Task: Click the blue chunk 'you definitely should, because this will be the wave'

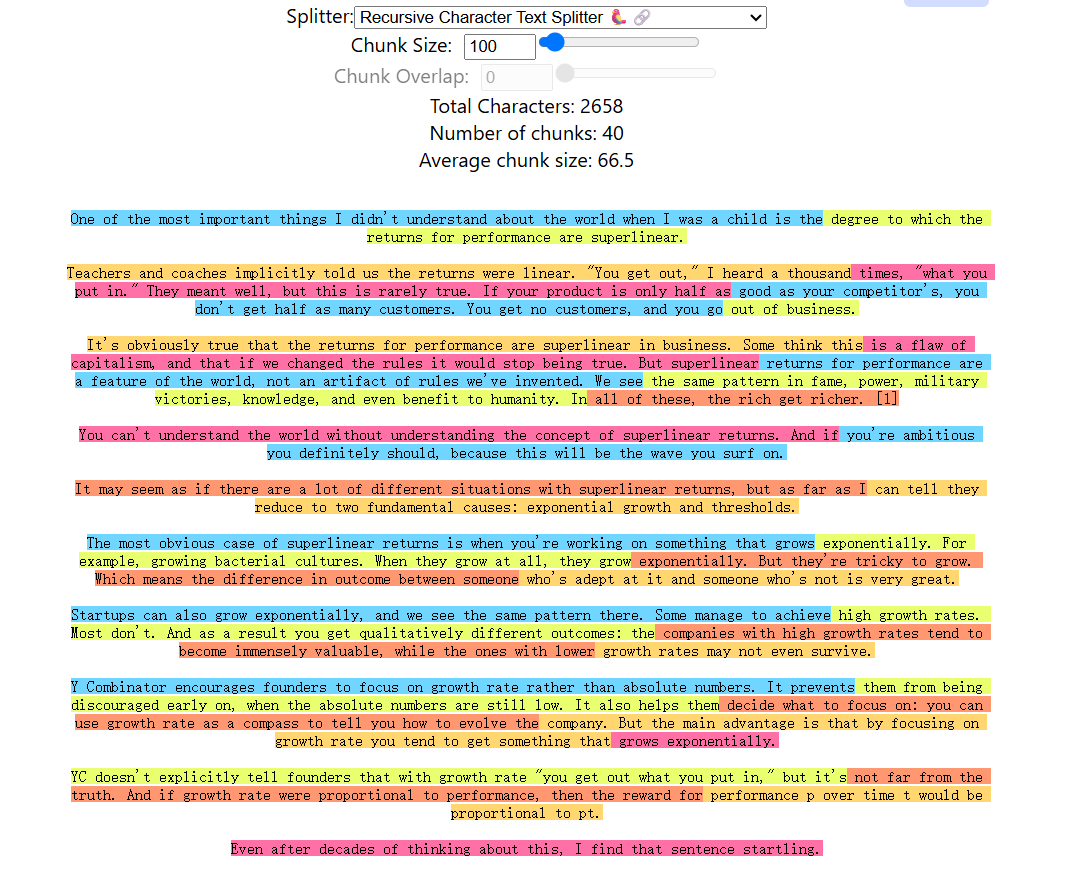Action: 527,453
